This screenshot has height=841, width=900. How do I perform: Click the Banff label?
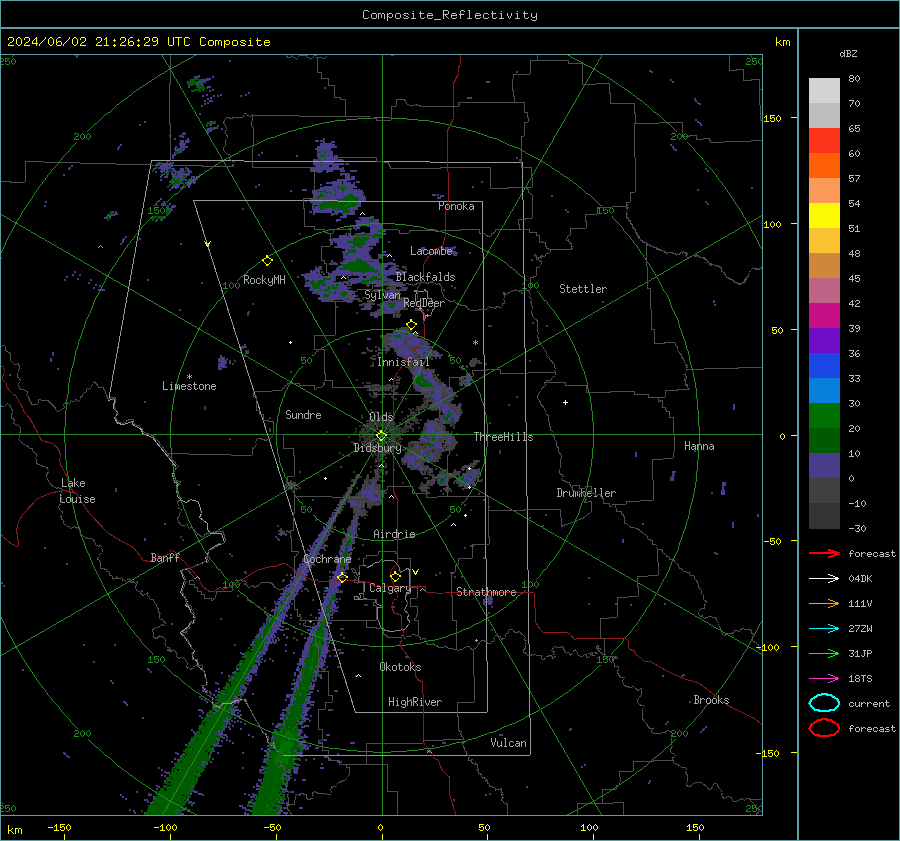pos(165,558)
